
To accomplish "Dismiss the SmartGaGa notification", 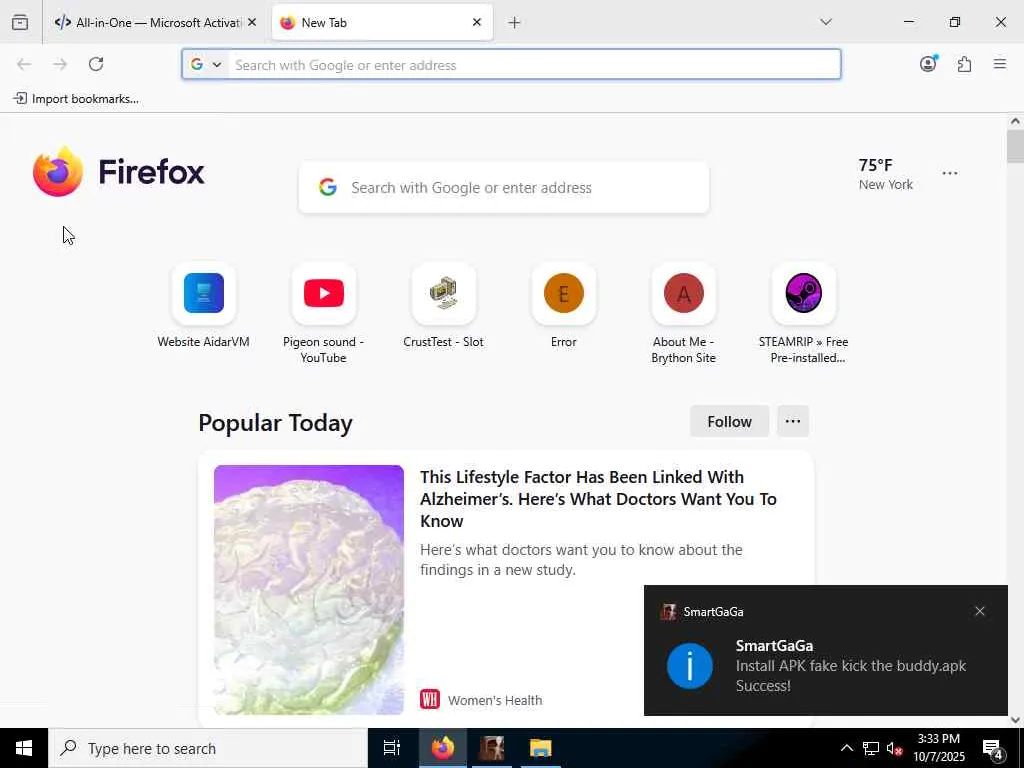I will coord(980,611).
